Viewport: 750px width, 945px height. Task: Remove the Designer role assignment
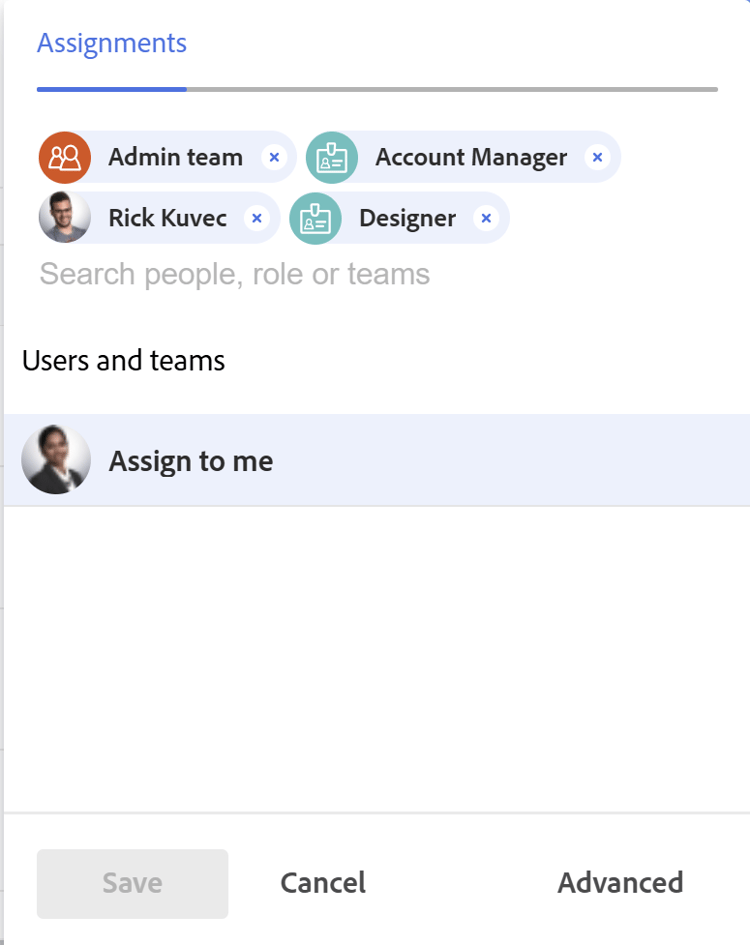(486, 218)
